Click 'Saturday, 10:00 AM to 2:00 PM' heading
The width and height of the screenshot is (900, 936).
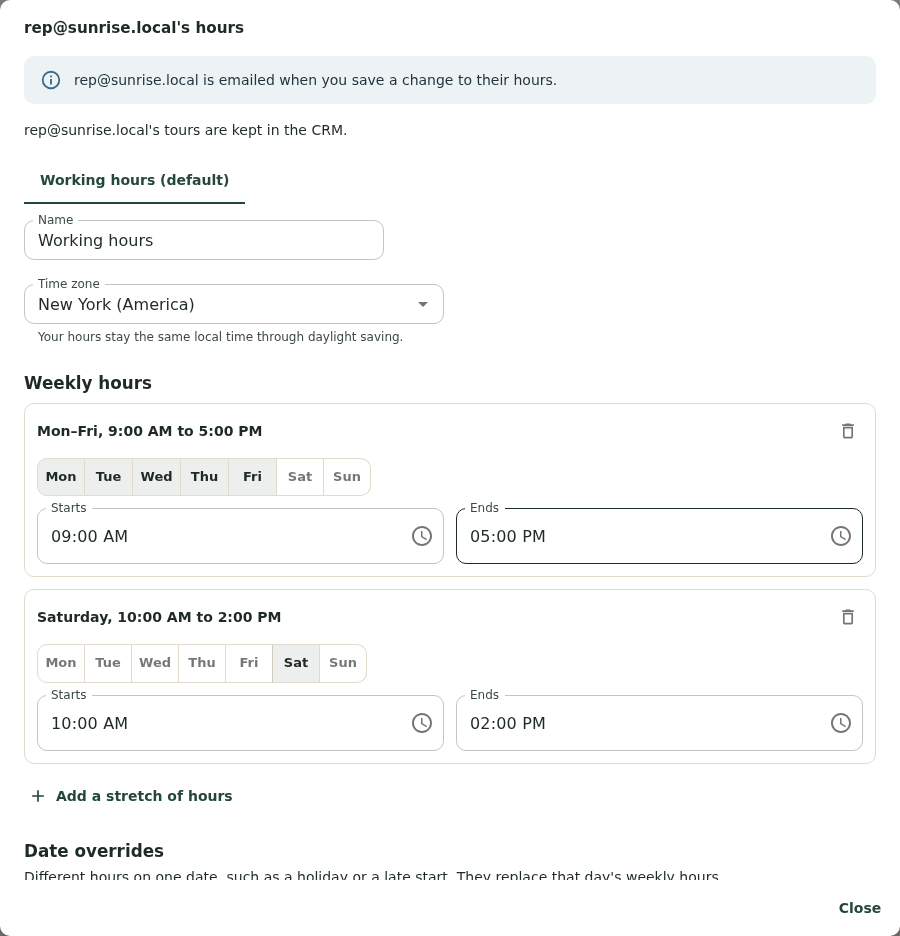[159, 617]
